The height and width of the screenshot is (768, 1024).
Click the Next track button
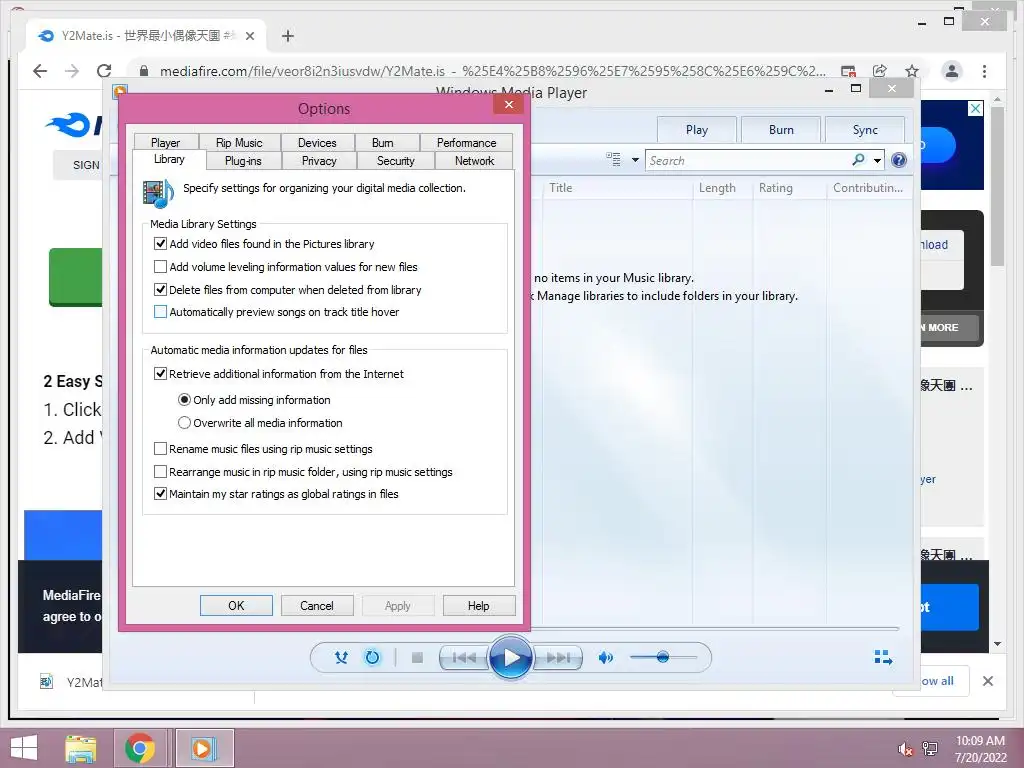coord(557,658)
